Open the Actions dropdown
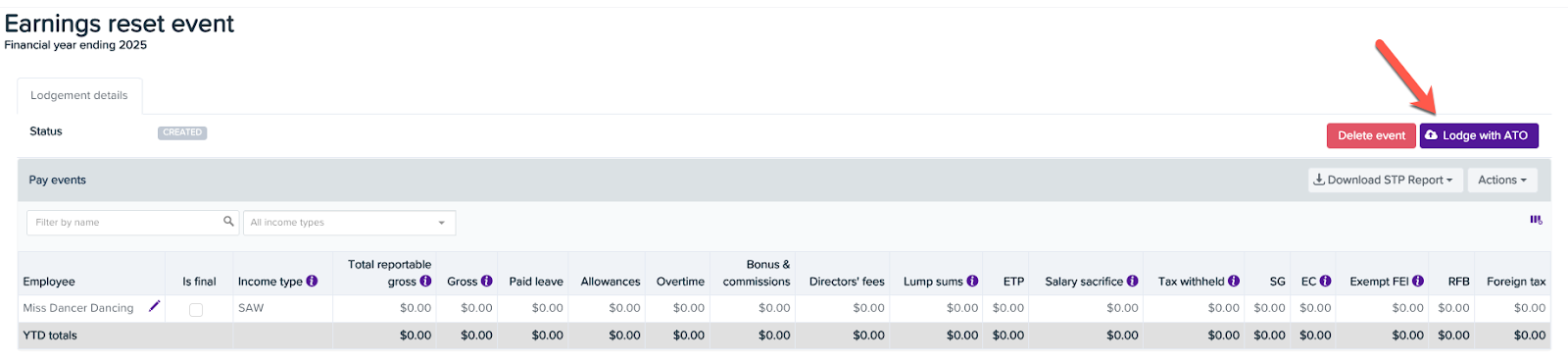This screenshot has height=363, width=1568. pos(1502,180)
